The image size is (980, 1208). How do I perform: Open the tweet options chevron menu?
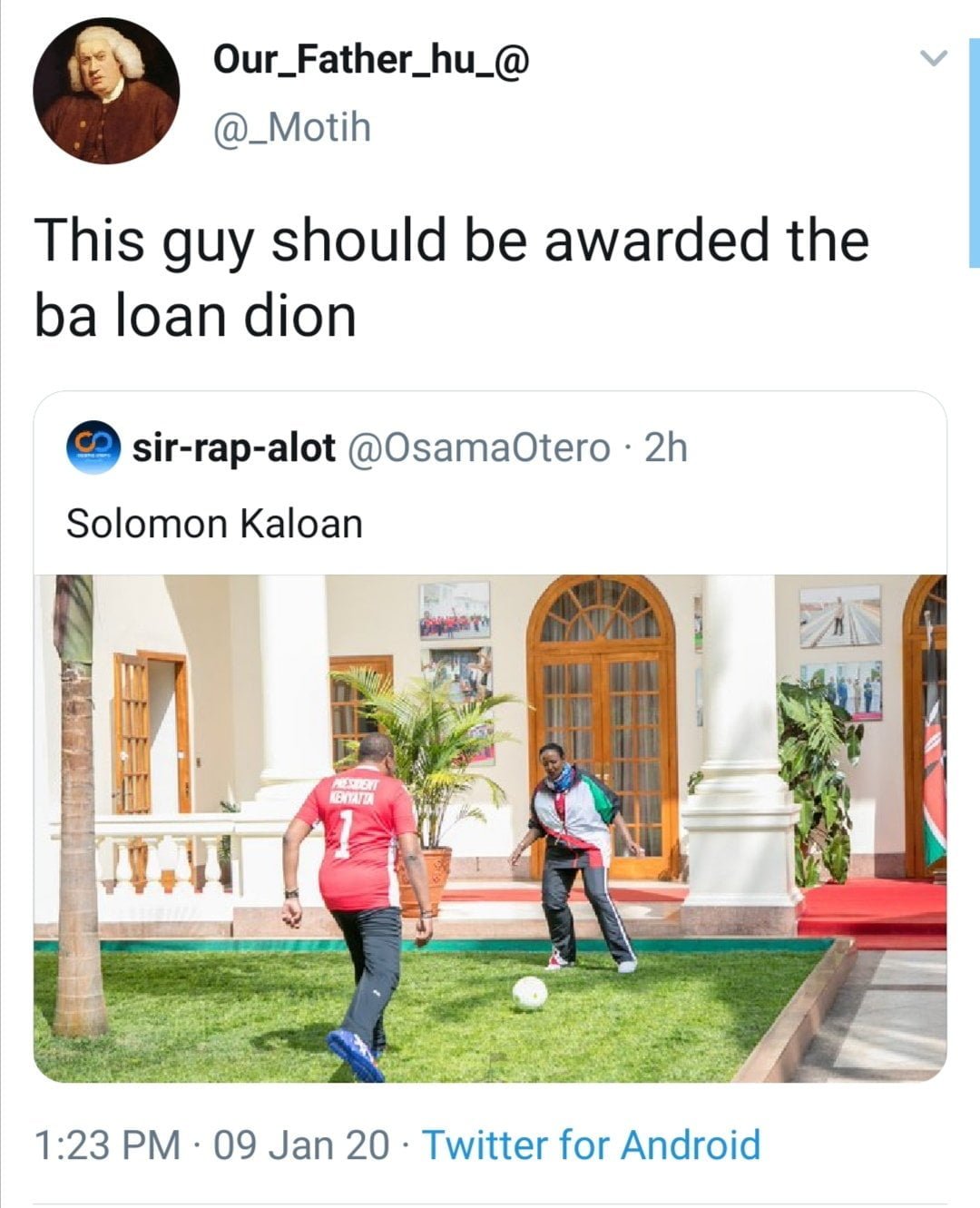tap(934, 59)
